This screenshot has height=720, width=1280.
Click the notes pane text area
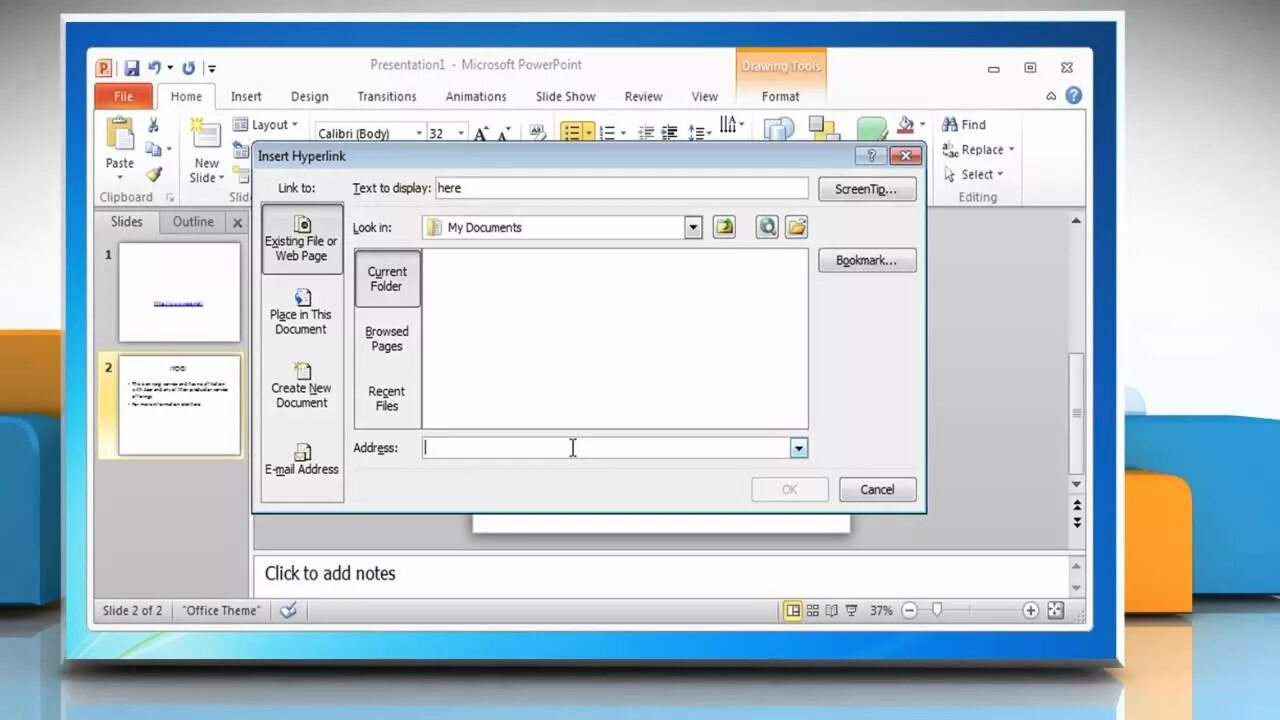coord(660,574)
